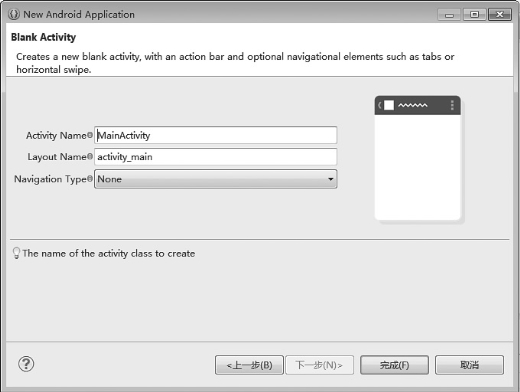Viewport: 520px width, 392px height.
Task: Focus the Activity Name text field
Action: (x=216, y=135)
